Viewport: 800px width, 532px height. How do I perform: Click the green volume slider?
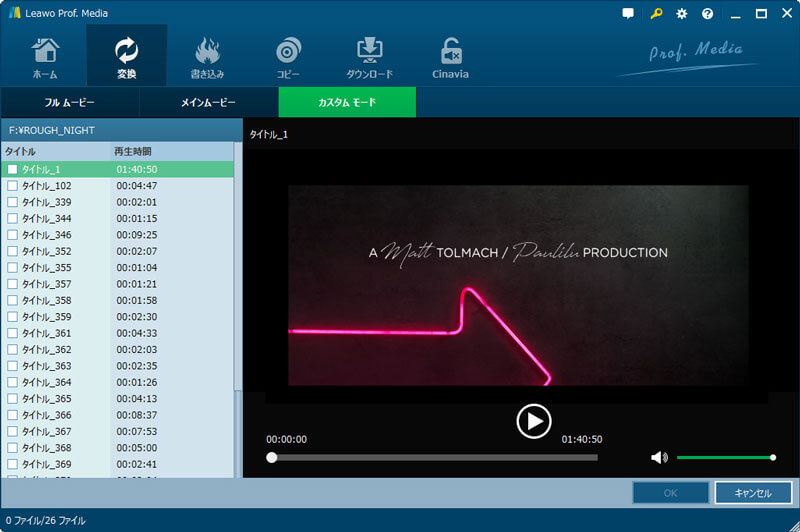tap(724, 457)
